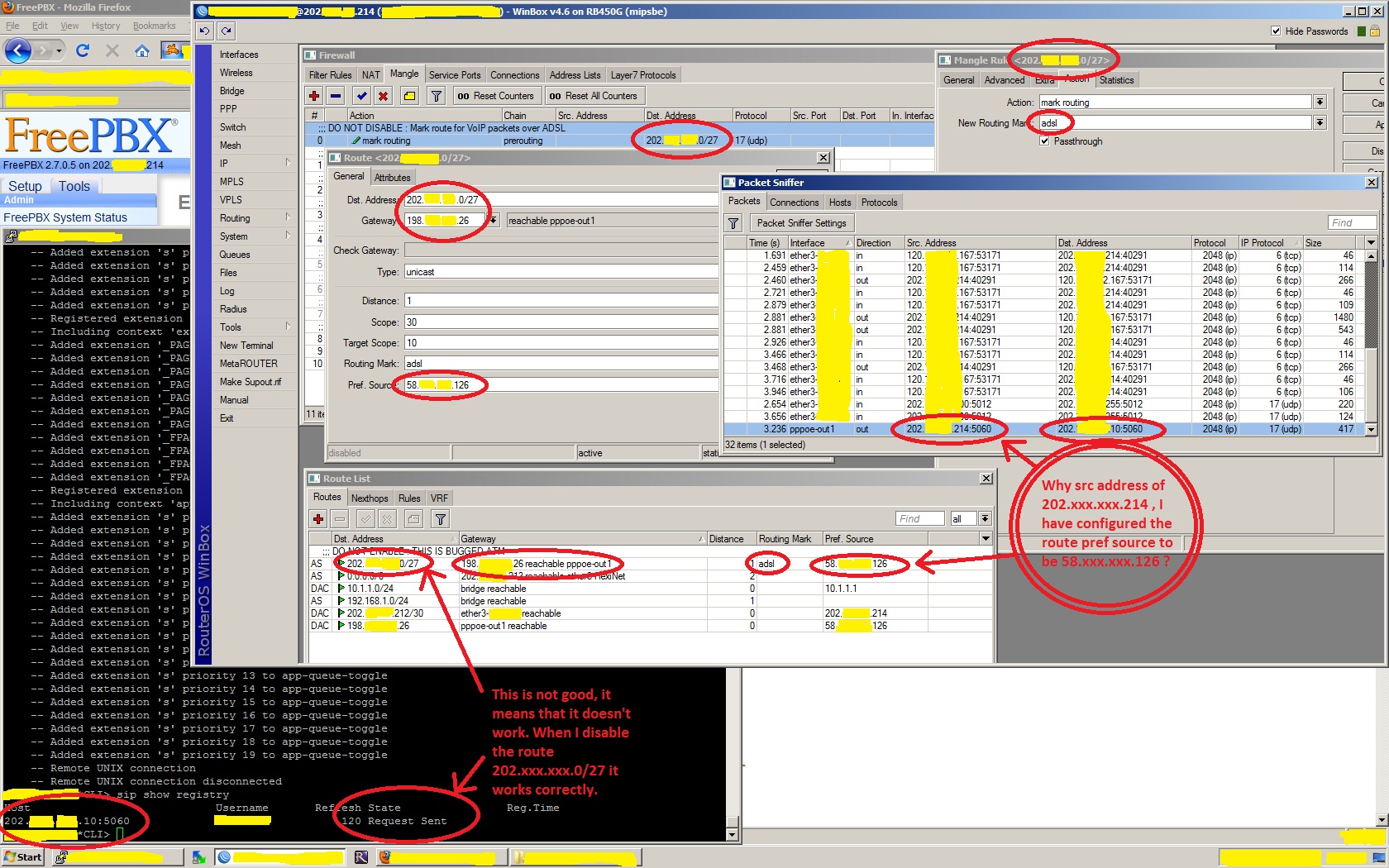Close the Route List window
The image size is (1389, 868).
(x=986, y=479)
